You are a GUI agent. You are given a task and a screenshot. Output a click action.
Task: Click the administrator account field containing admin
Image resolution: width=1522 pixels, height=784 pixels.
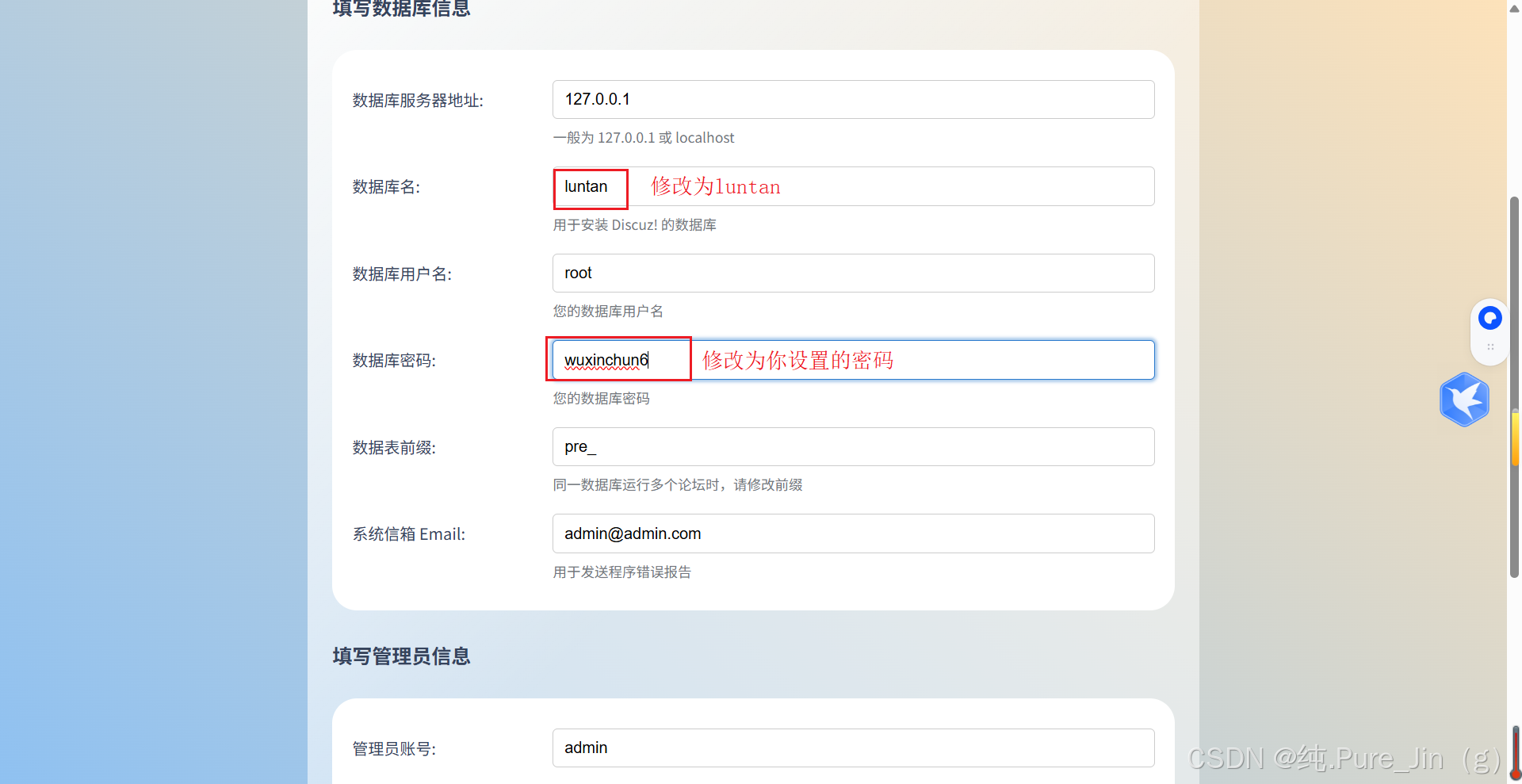pyautogui.click(x=853, y=748)
